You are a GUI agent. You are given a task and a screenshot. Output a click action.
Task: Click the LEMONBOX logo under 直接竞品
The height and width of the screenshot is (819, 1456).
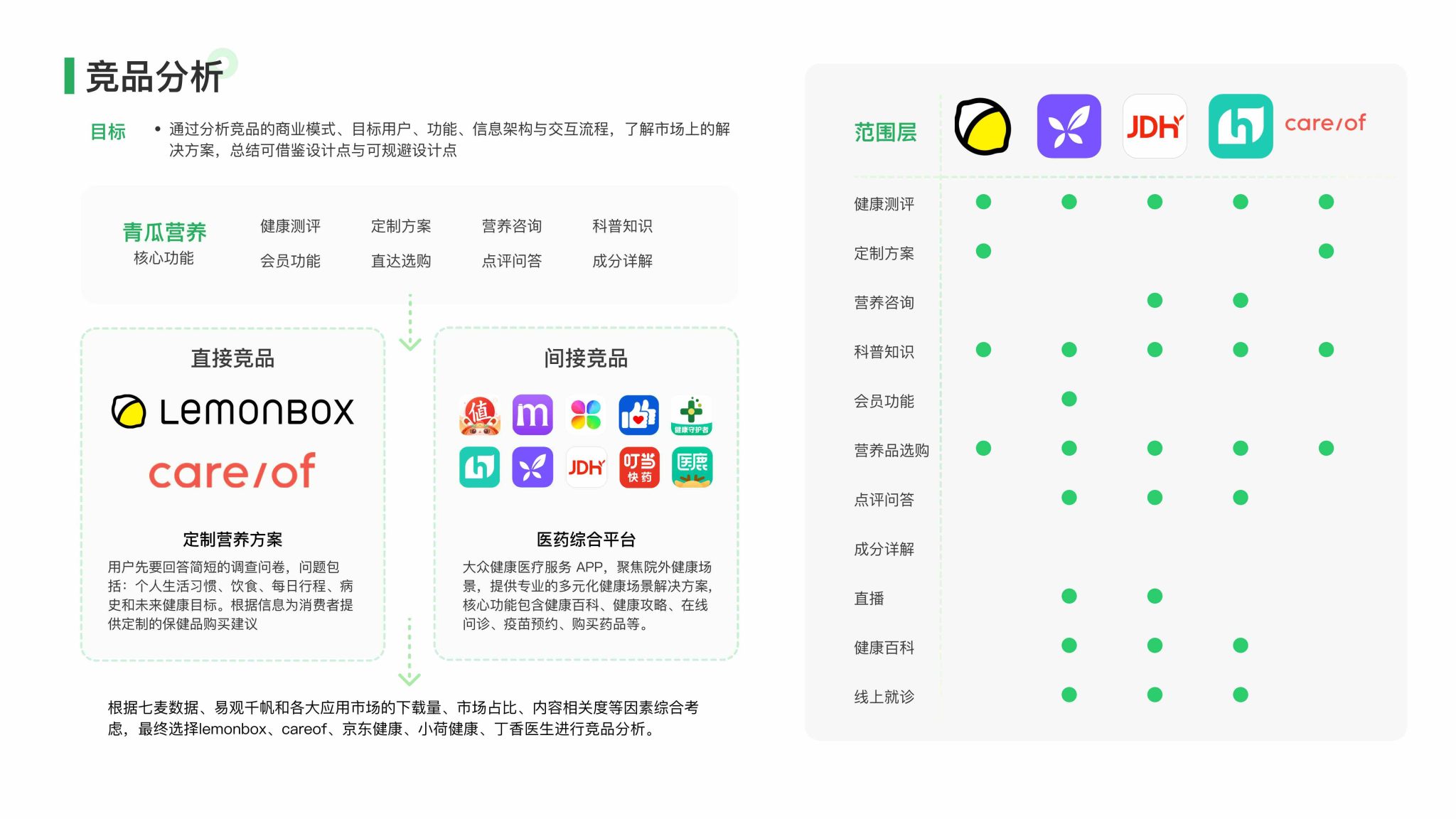[232, 412]
